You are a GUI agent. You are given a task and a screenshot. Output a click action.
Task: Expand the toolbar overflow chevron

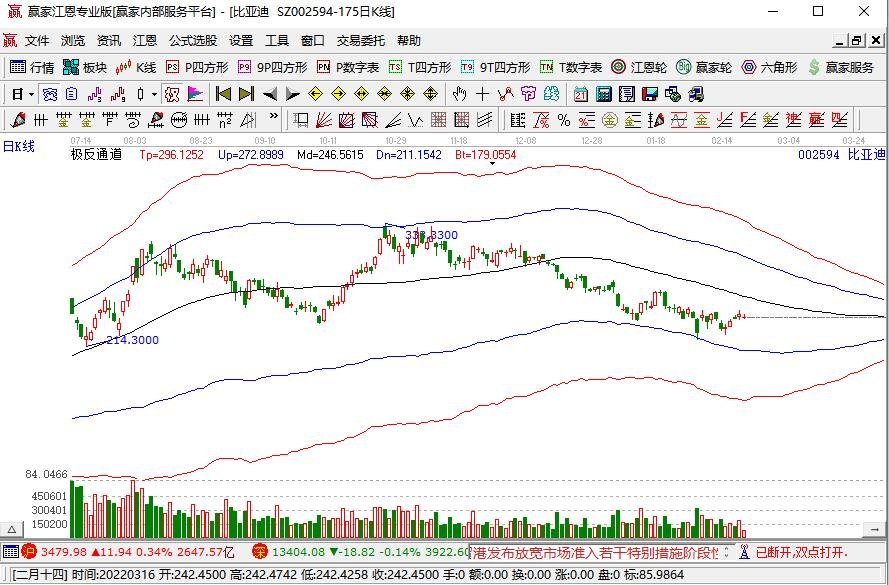(x=273, y=117)
